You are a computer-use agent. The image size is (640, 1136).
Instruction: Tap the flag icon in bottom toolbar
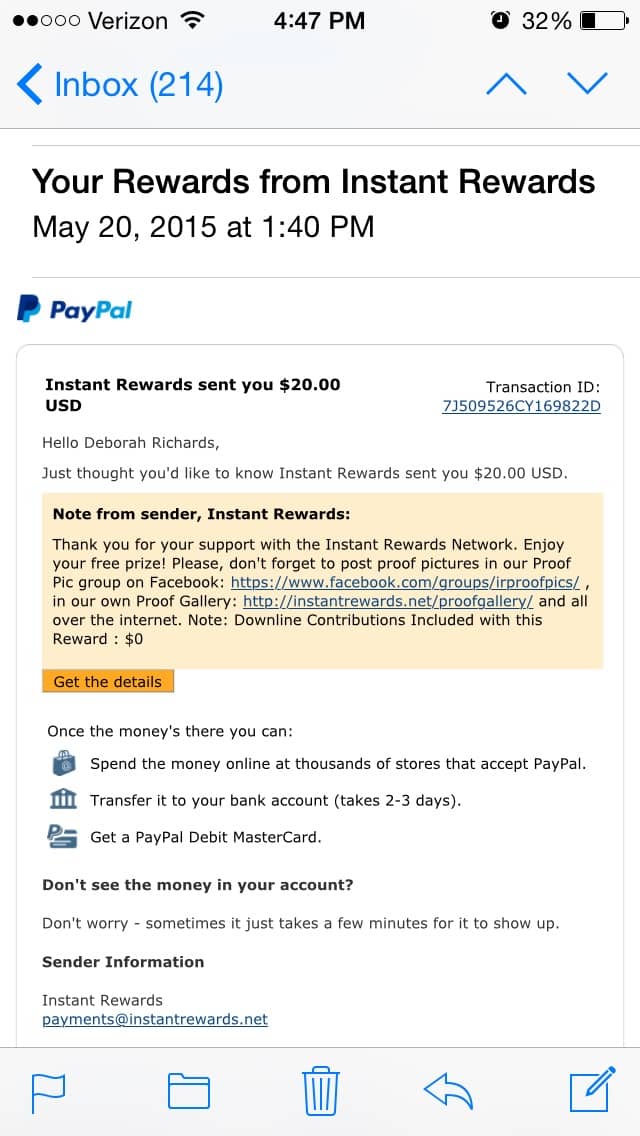49,1091
